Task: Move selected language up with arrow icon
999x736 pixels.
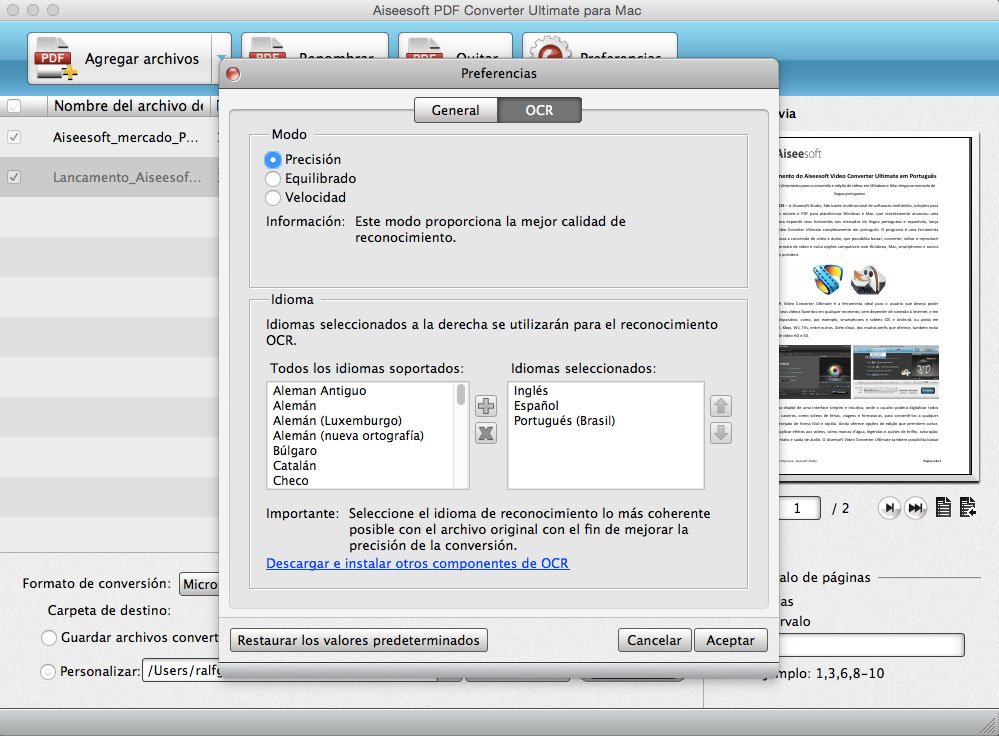Action: point(721,406)
